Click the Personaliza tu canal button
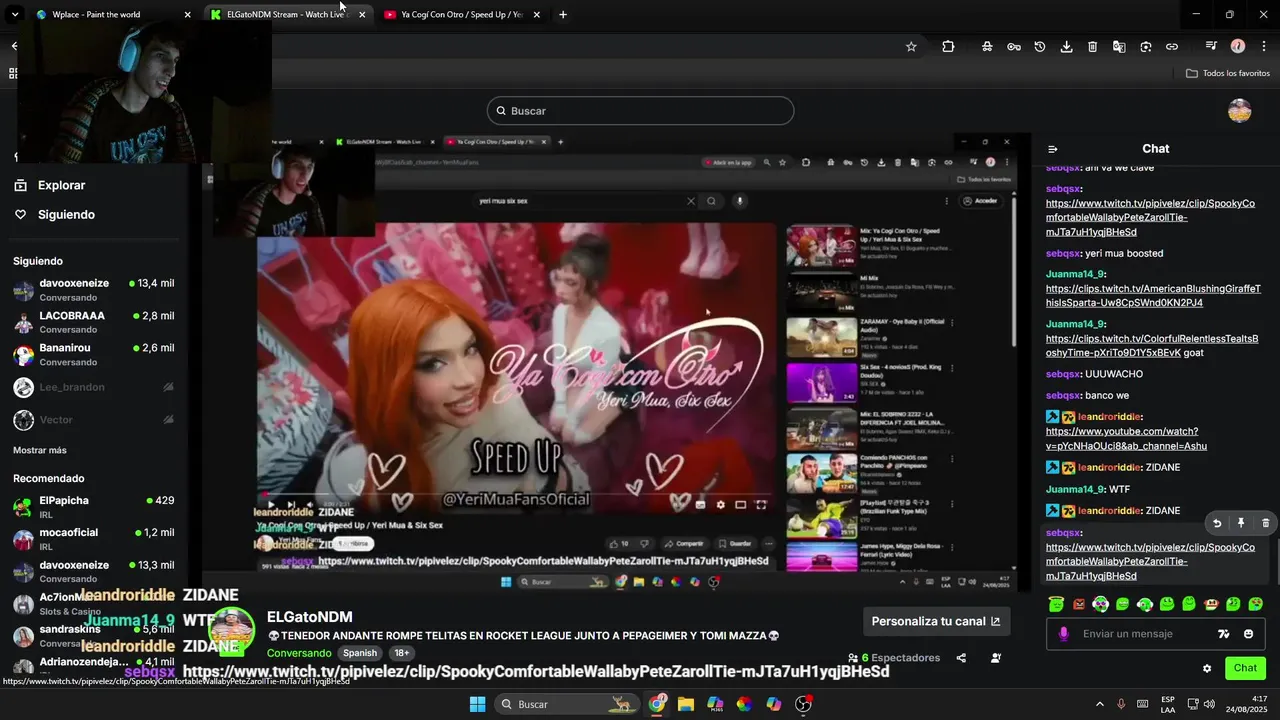 [936, 621]
